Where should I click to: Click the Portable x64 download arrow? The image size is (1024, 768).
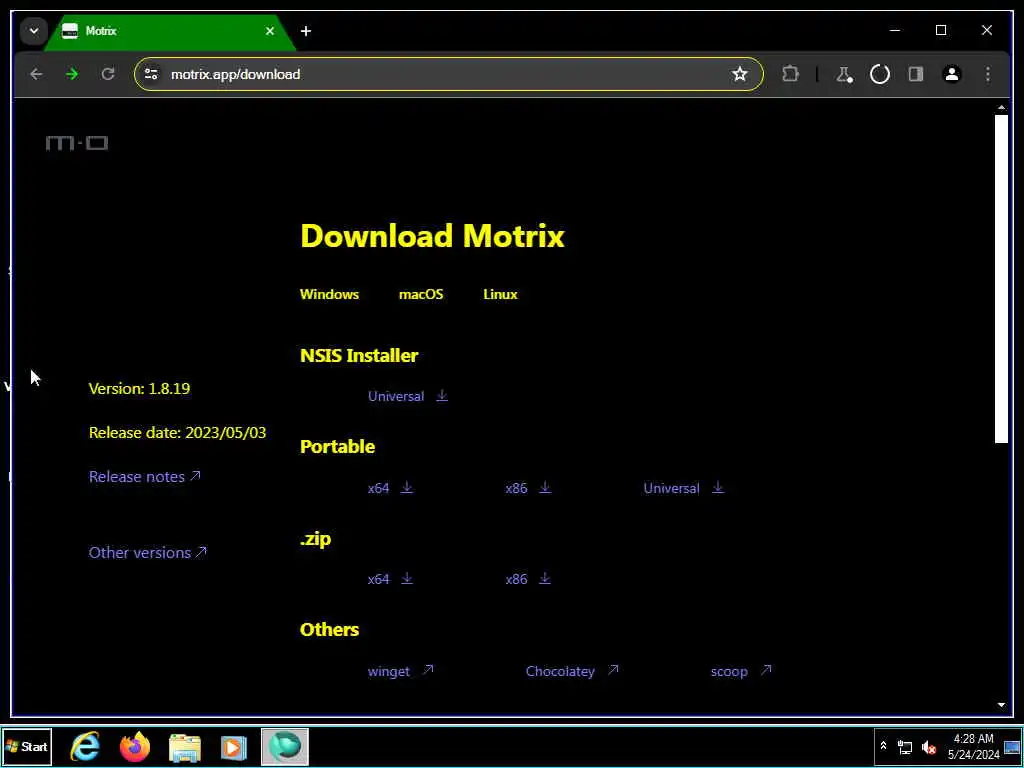tap(407, 487)
